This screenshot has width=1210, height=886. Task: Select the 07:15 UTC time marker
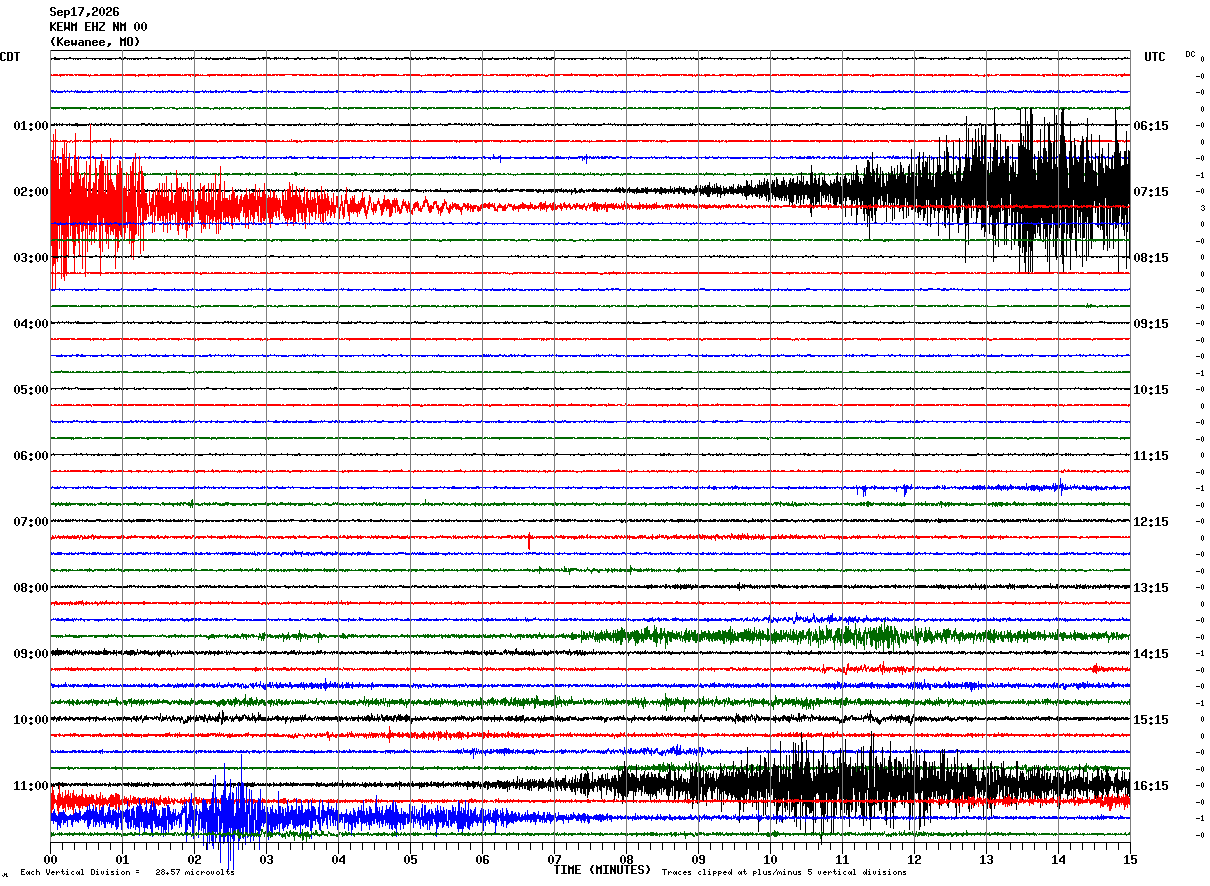pyautogui.click(x=1151, y=191)
